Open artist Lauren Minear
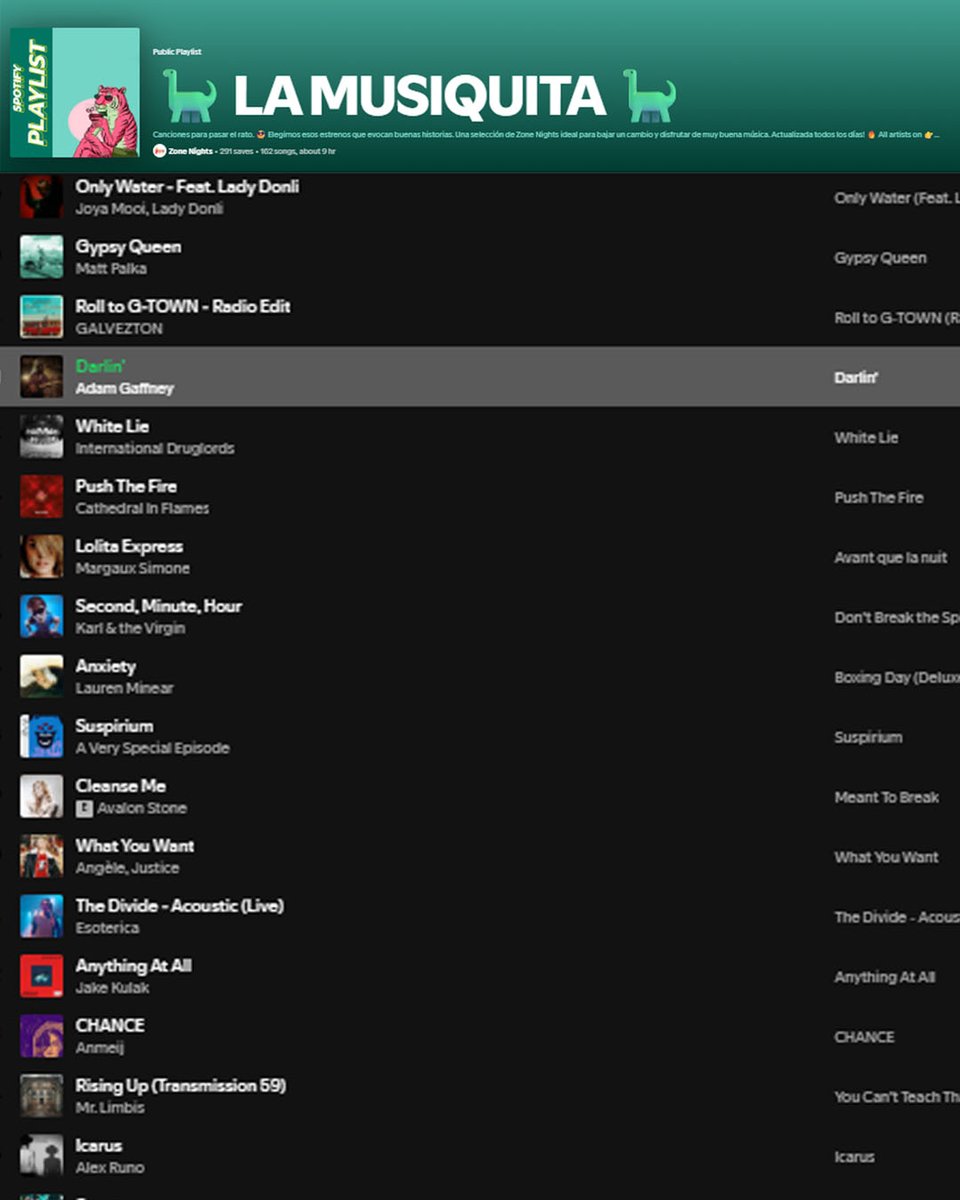Viewport: 960px width, 1200px height. click(124, 689)
